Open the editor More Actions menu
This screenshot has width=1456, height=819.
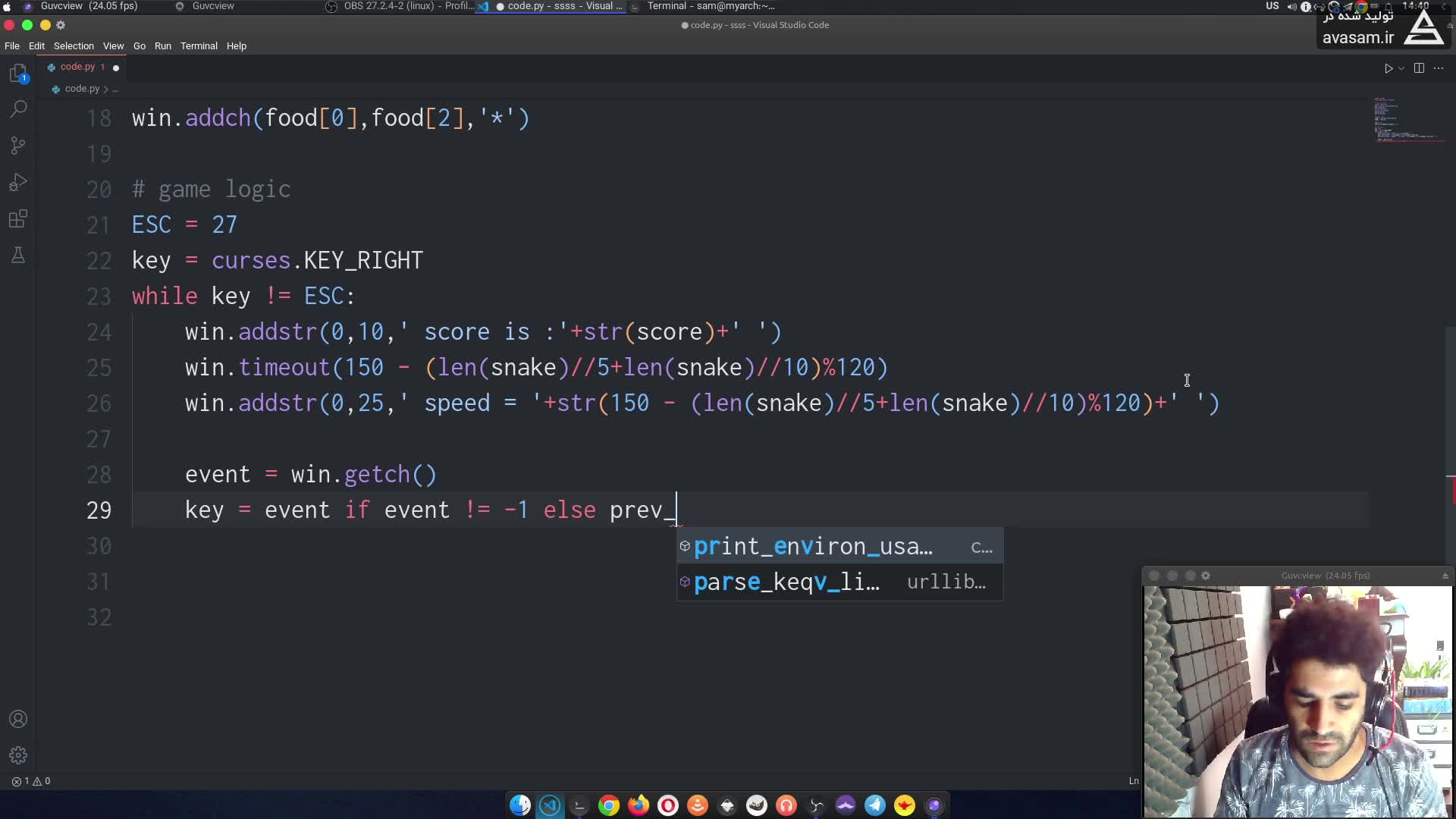point(1439,68)
